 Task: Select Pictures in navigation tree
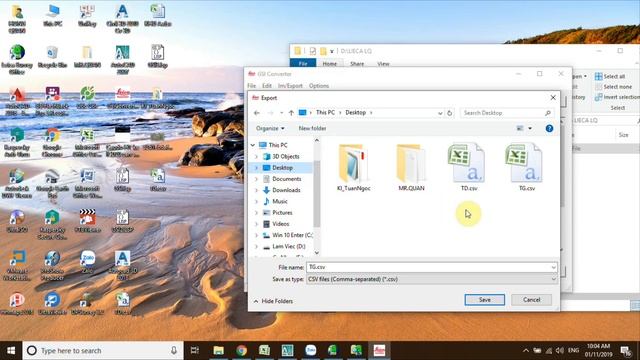click(282, 213)
